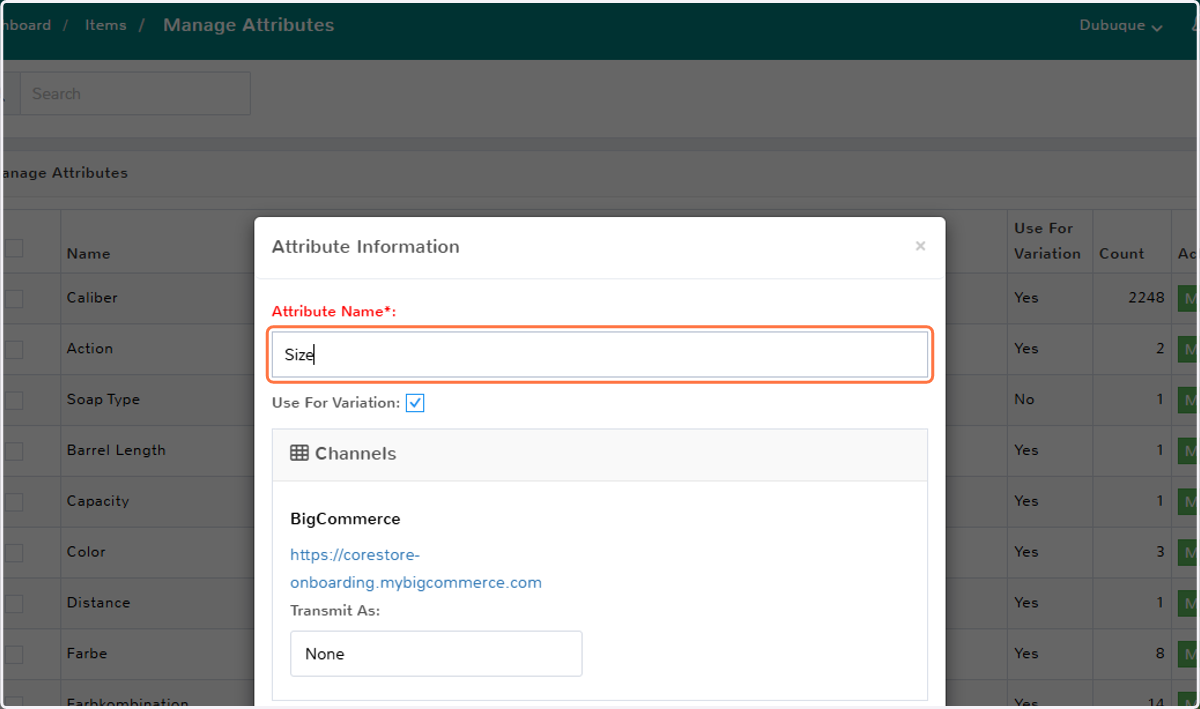
Task: Click the green action button for Caliber
Action: tap(1189, 298)
